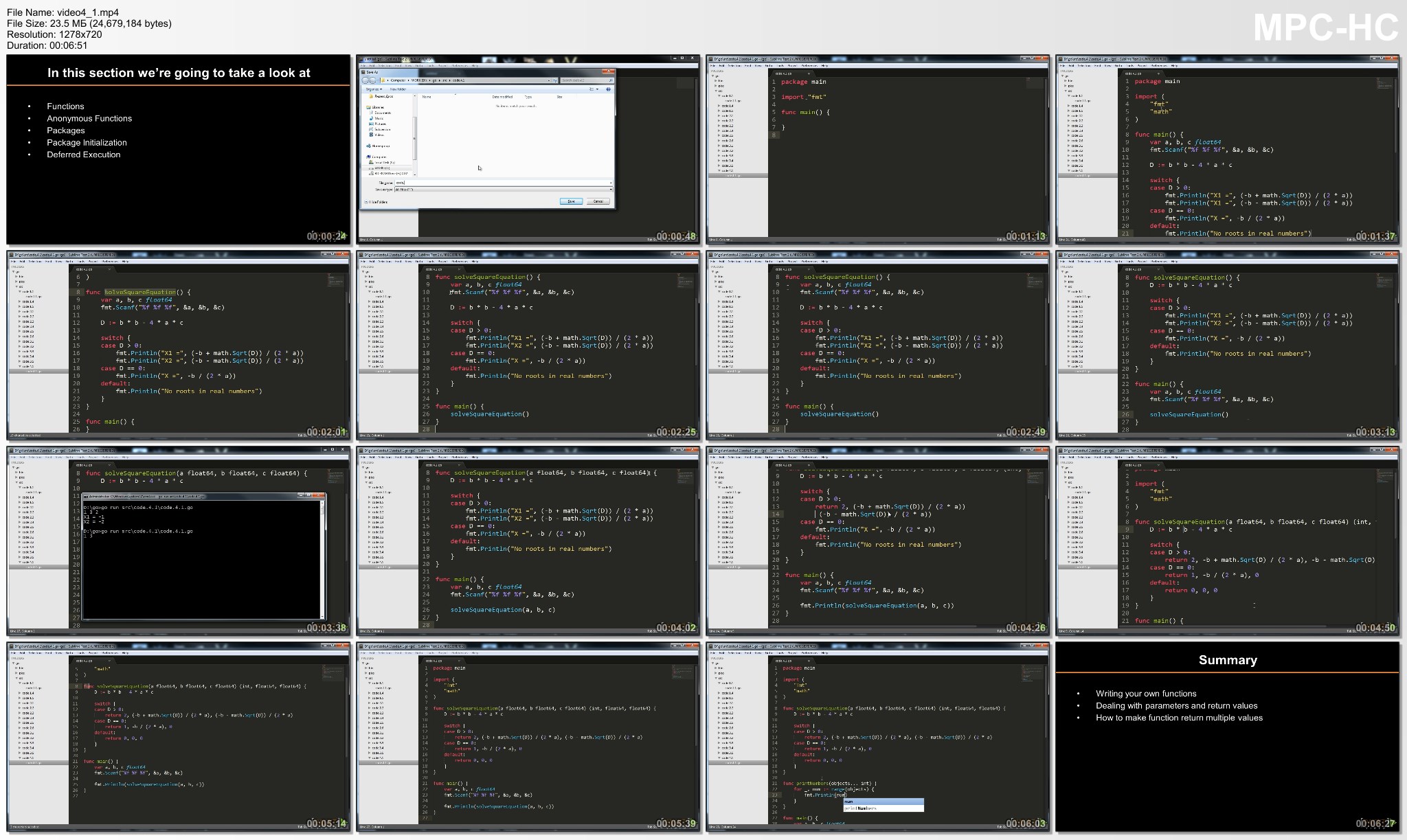
Task: Open the Save as type dropdown
Action: (504, 190)
